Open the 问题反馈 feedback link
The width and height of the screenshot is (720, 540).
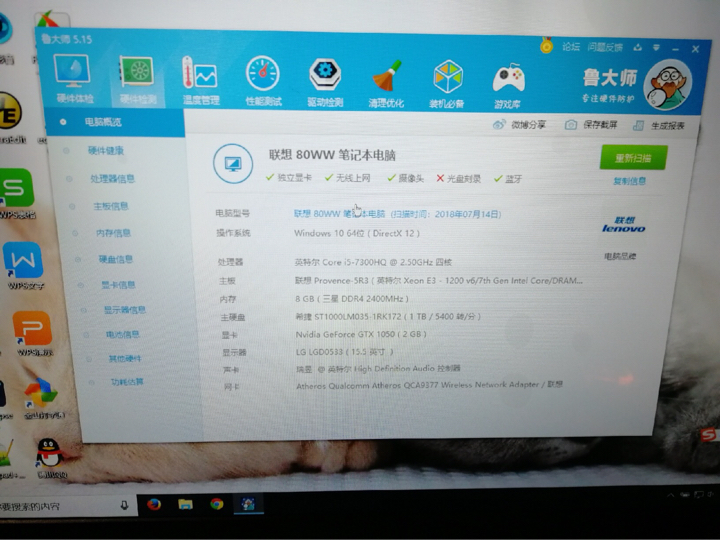605,47
